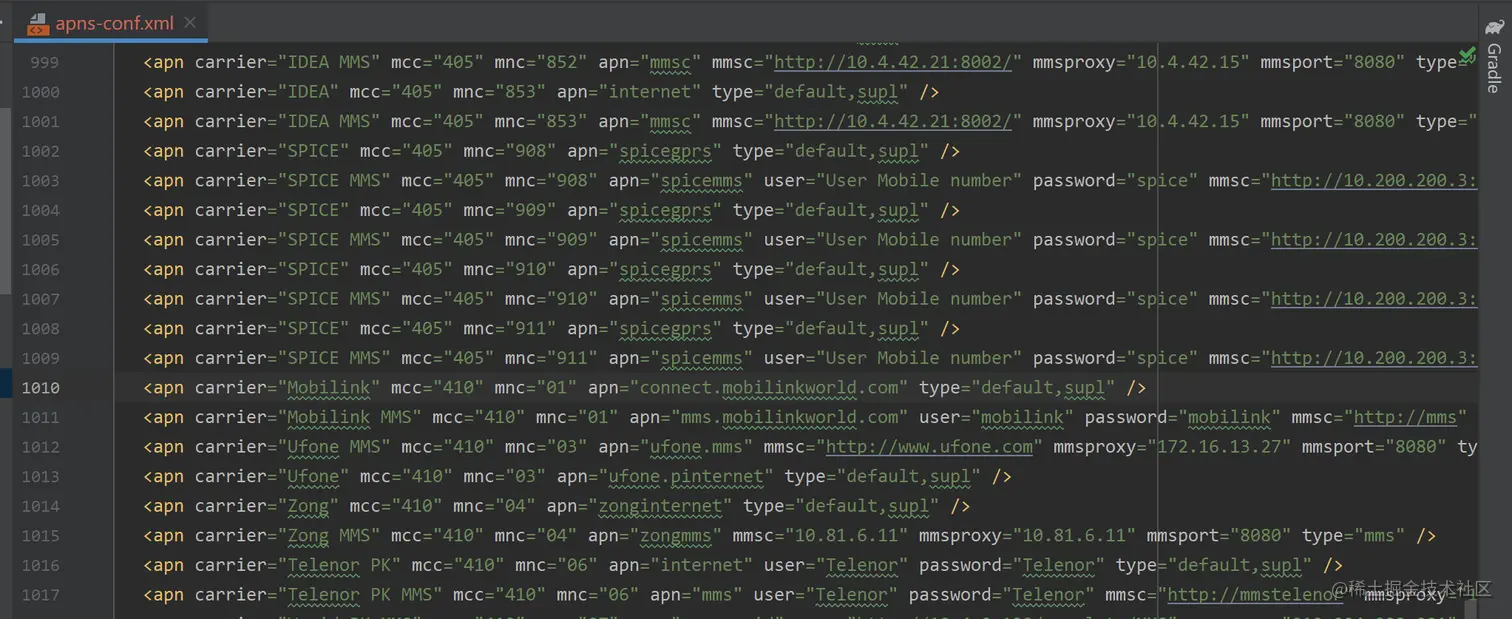Click the XML file icon in the tab
Screen dimensions: 1512x619
click(37, 23)
